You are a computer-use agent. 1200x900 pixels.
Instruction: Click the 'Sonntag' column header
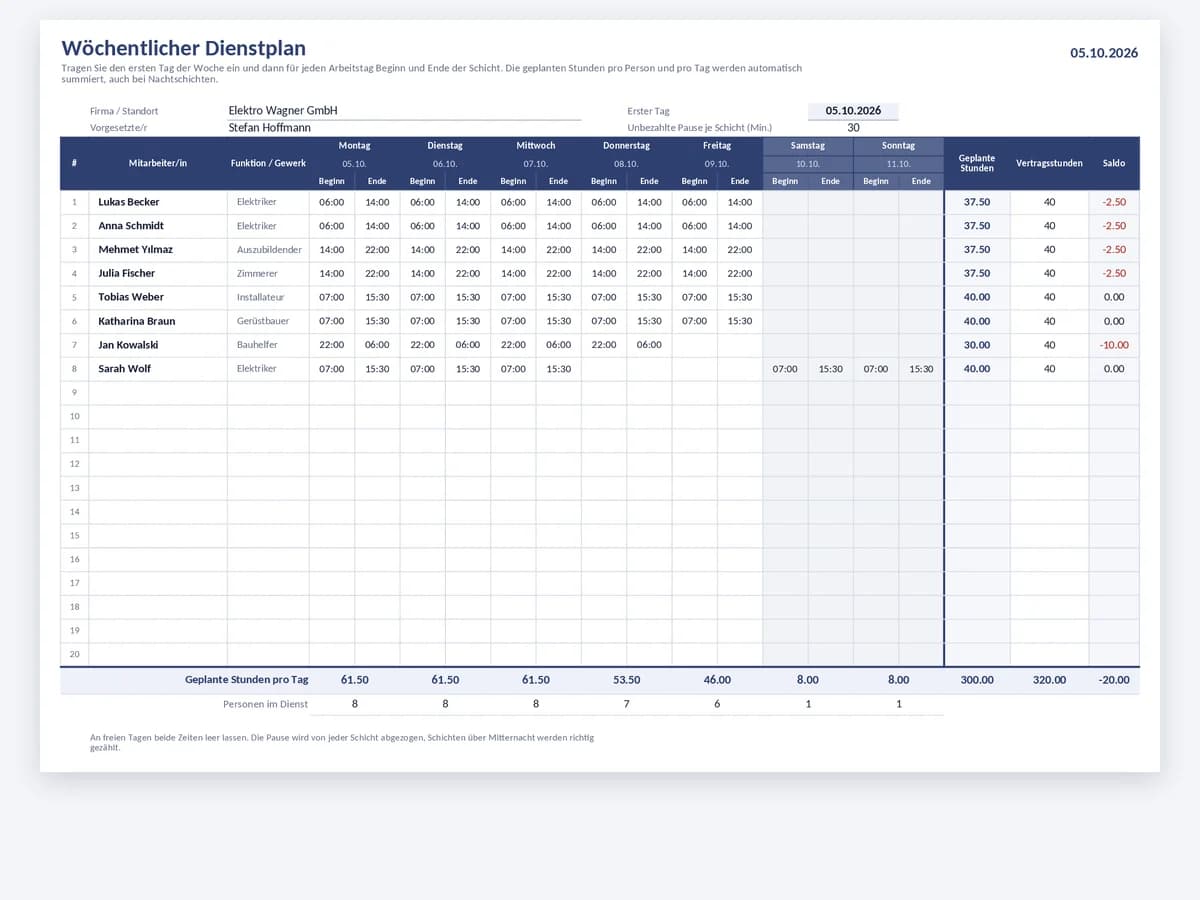point(898,146)
